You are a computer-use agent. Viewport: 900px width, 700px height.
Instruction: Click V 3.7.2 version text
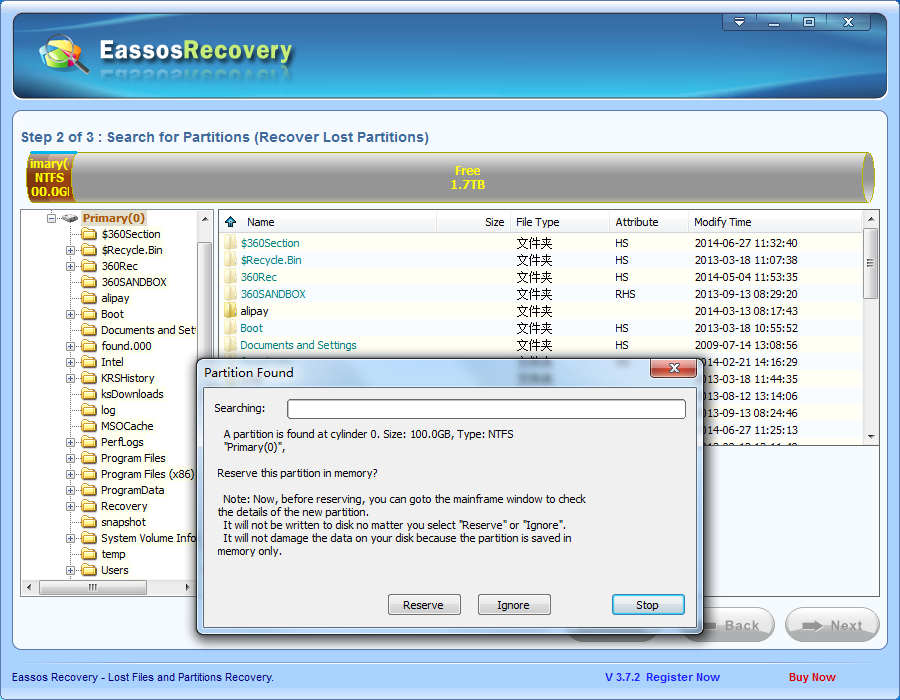click(x=622, y=677)
